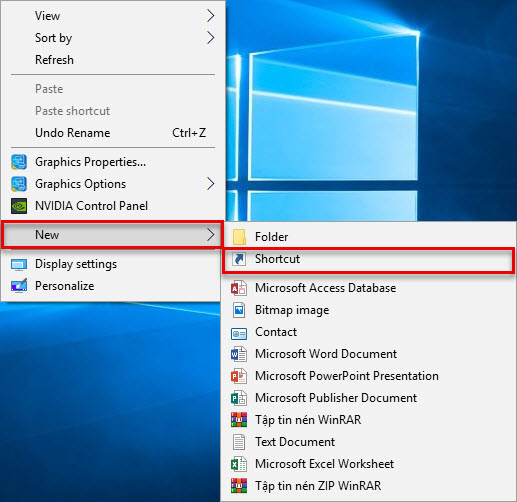Create a new Shortcut
517x502 pixels.
click(x=368, y=260)
